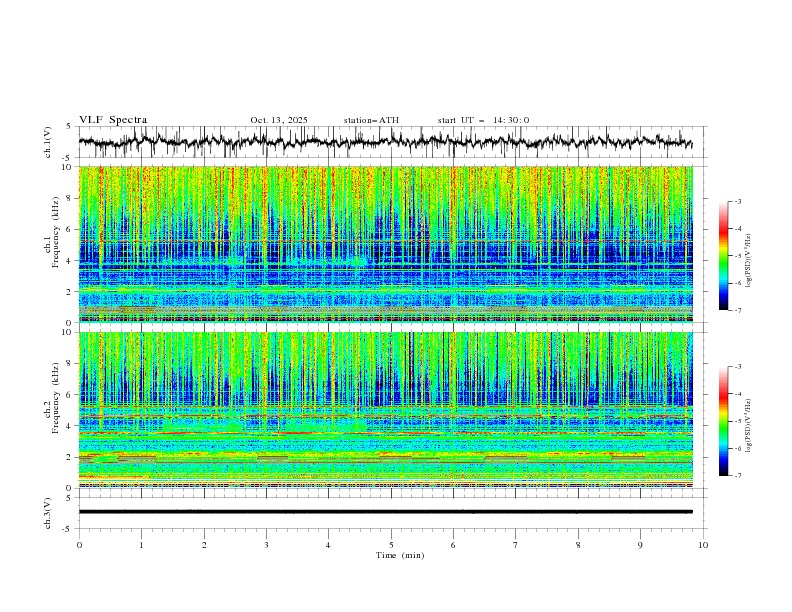Click the date 'Oct. 13, 2025'
Screen dimensions: 792x612
tap(279, 120)
